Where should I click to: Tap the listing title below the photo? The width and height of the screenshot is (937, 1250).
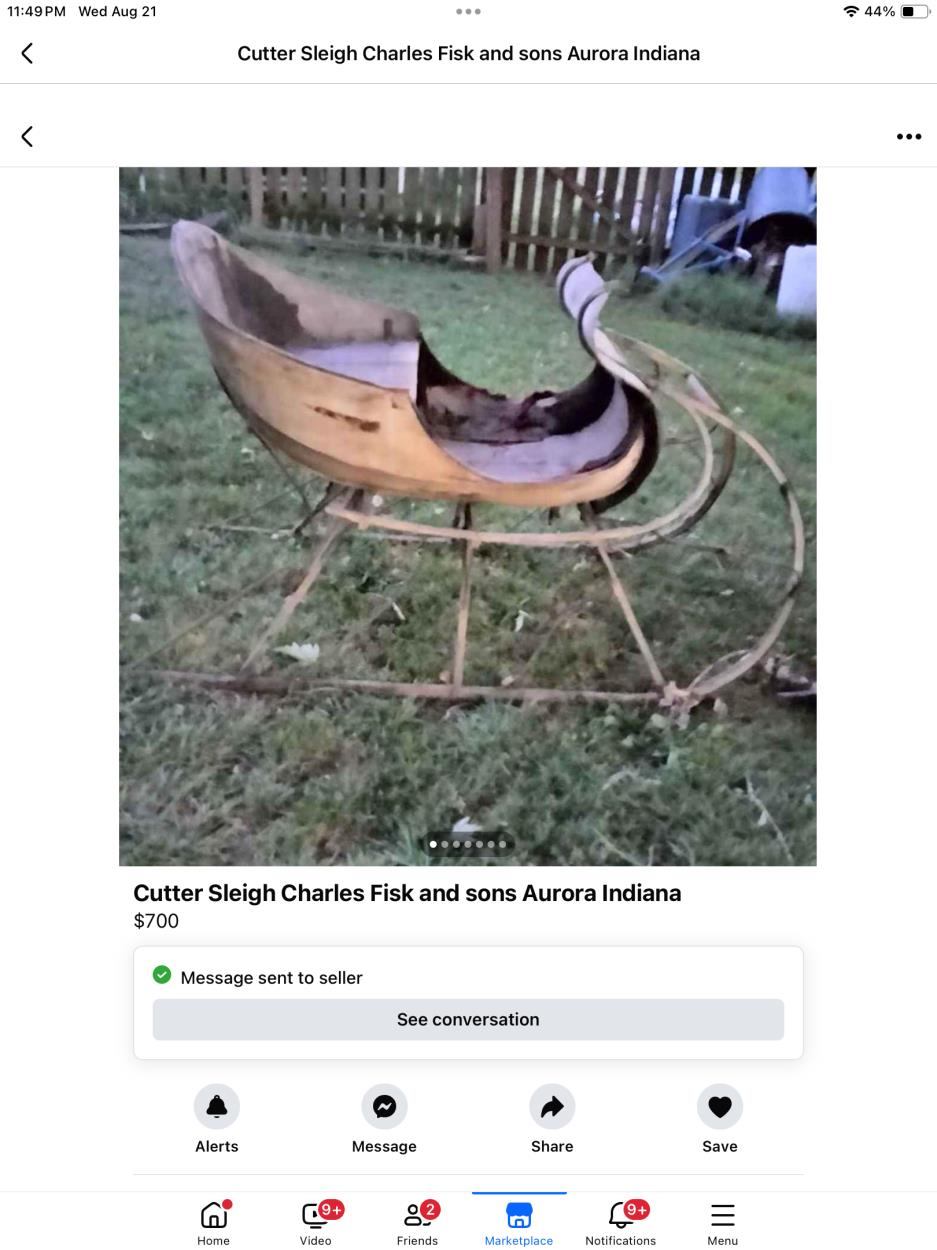407,893
